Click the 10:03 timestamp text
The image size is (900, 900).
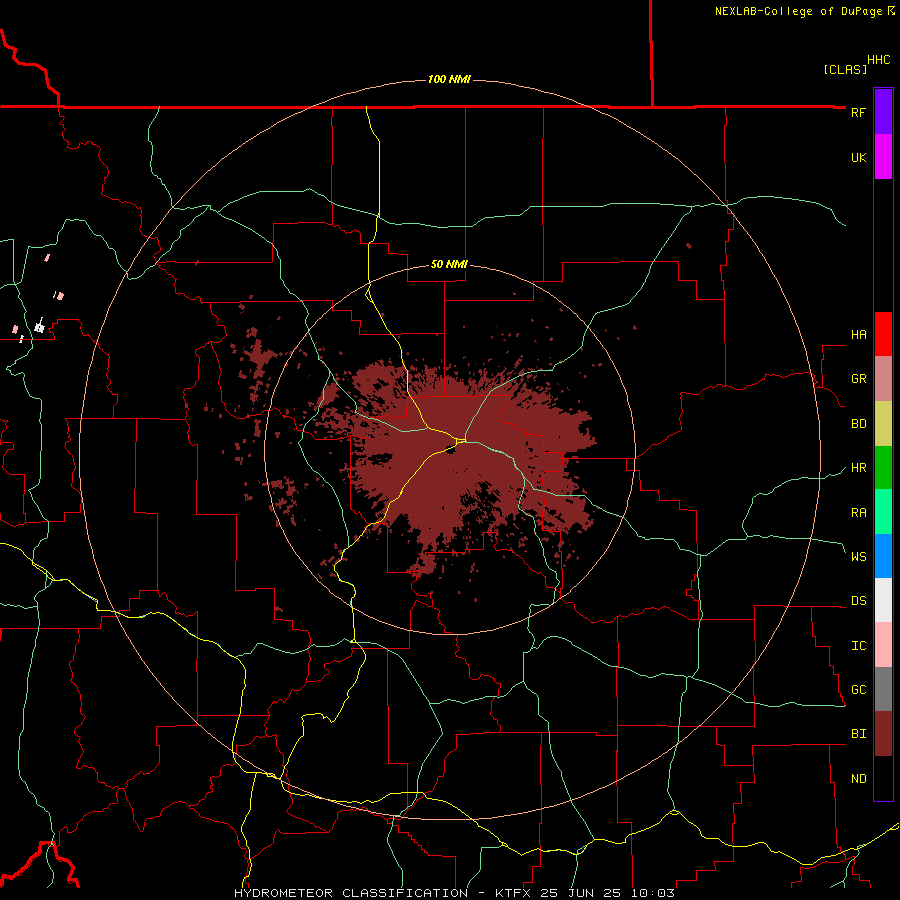coord(653,893)
